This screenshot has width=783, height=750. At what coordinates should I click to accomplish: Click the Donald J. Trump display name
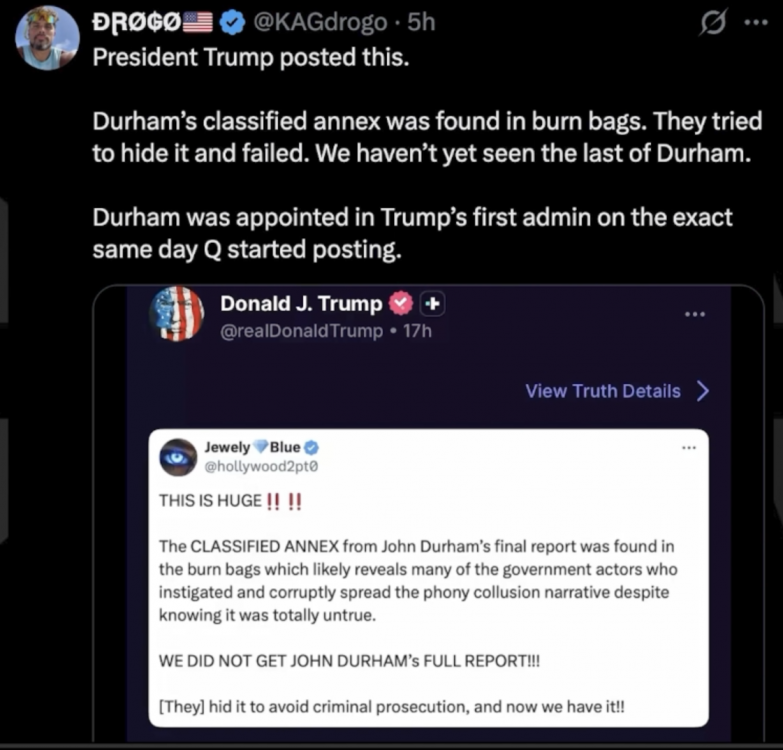coord(301,302)
